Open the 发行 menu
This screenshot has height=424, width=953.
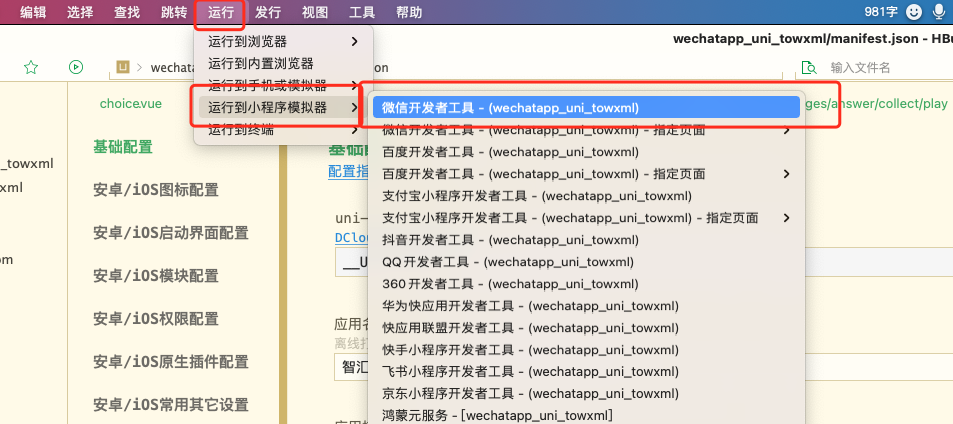tap(268, 12)
